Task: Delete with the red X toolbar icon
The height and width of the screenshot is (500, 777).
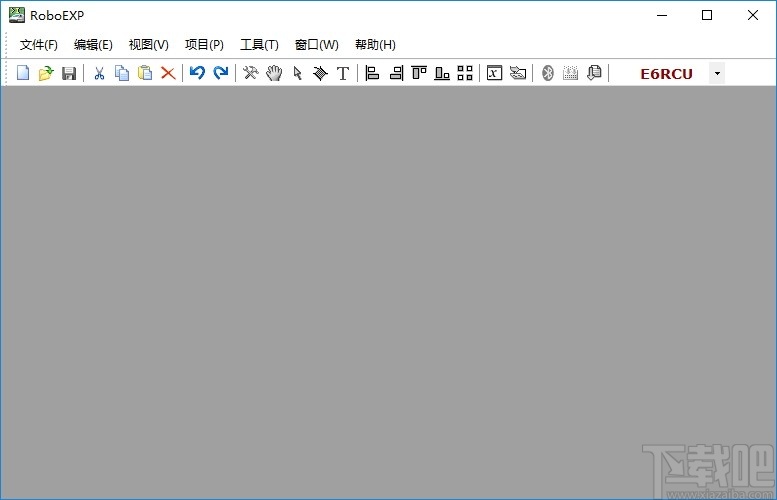Action: 168,73
